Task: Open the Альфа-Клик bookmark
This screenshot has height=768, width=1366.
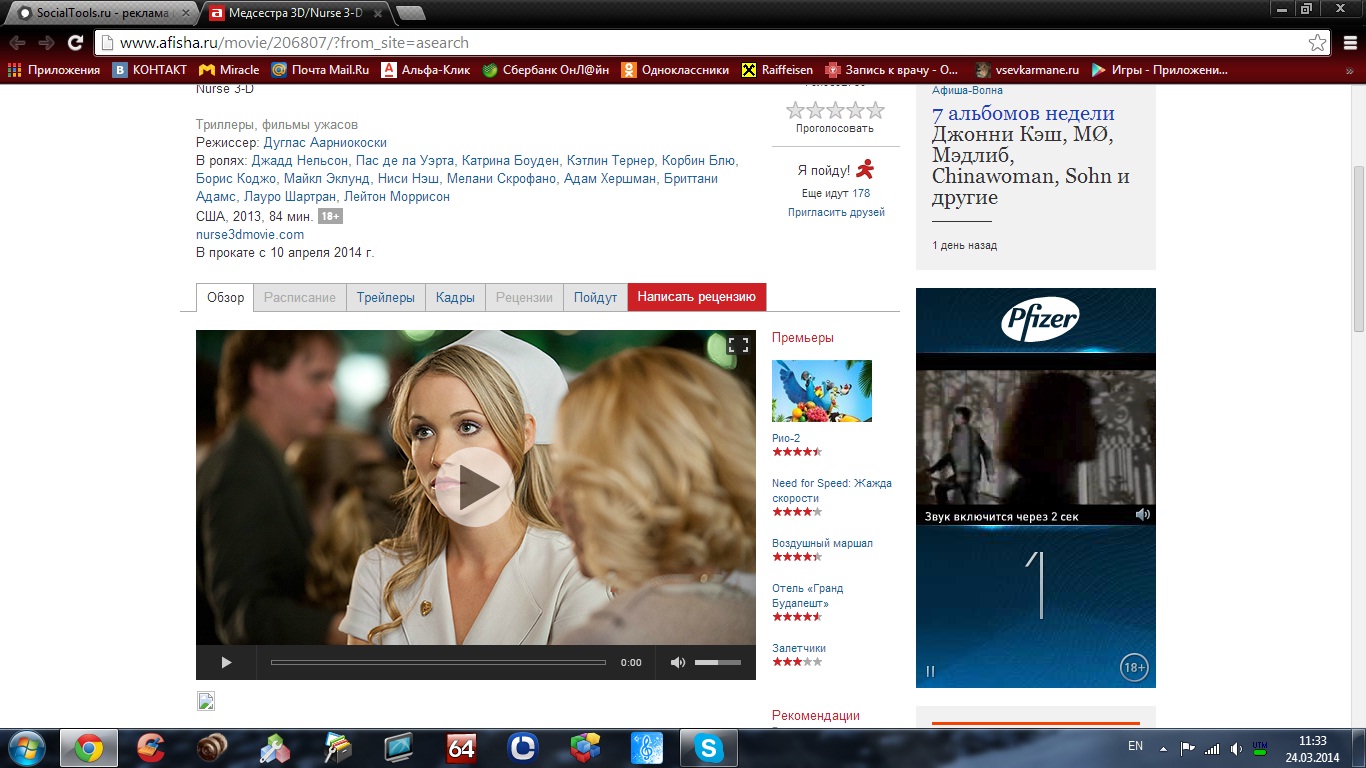Action: (426, 70)
